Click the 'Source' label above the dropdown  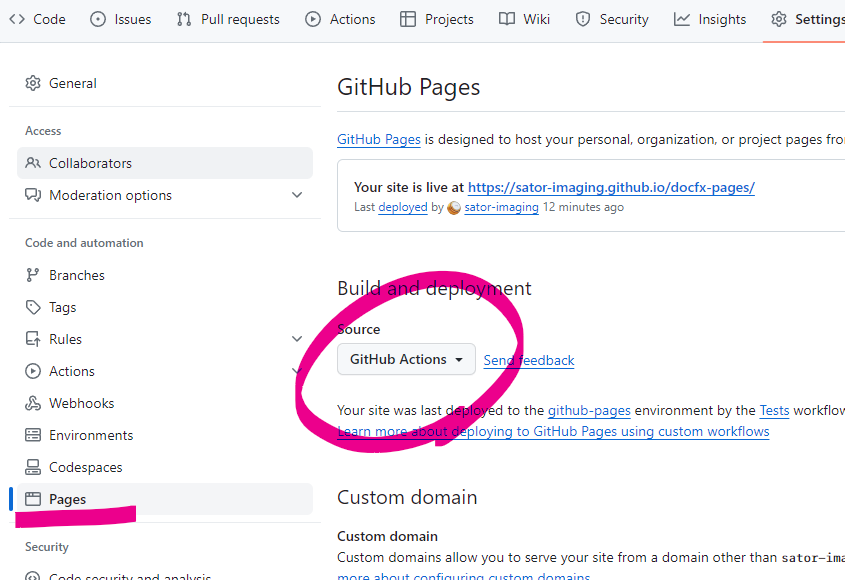[359, 329]
